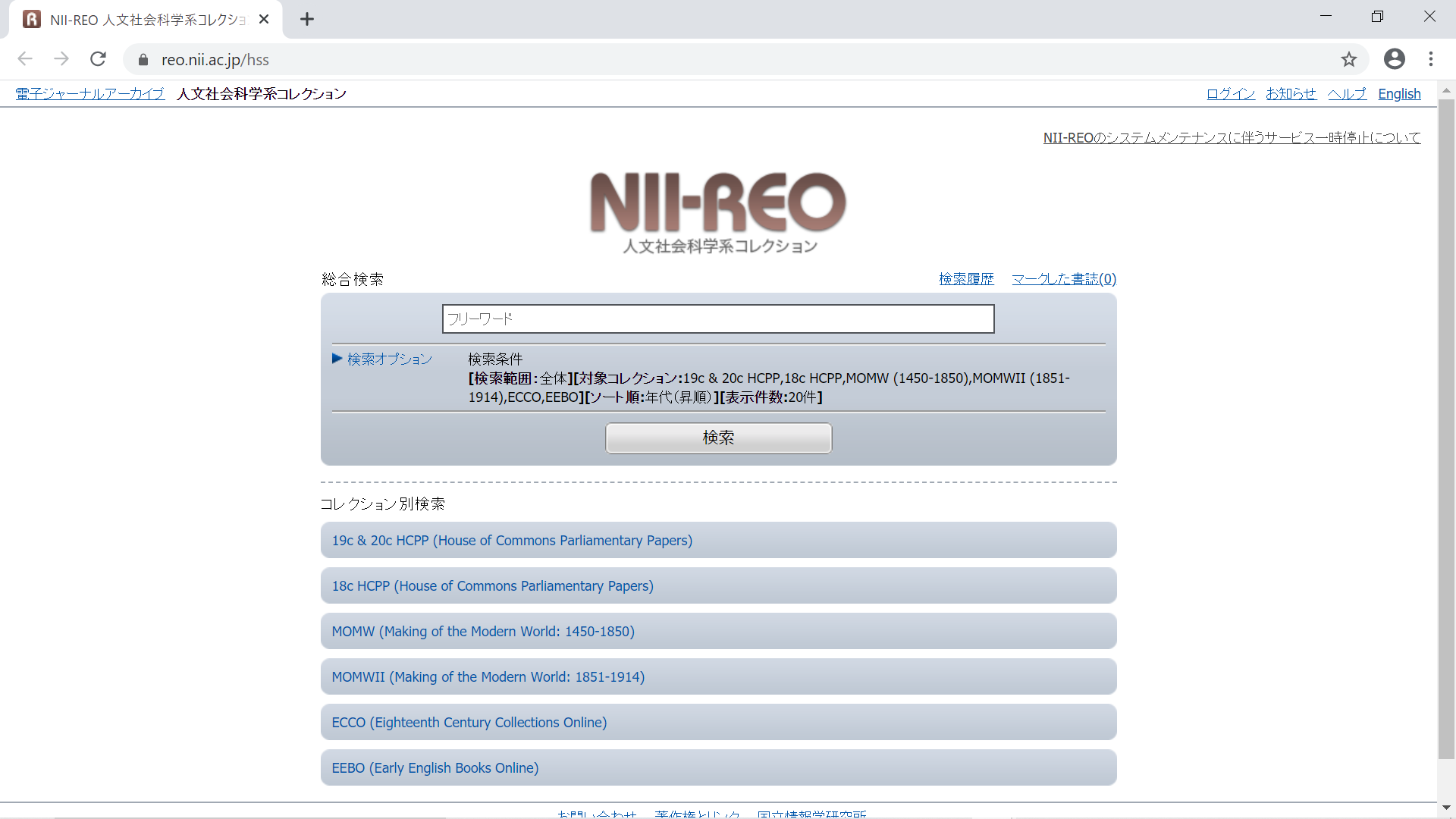Open a new tab with plus button
Screen dimensions: 1456x819
[306, 20]
